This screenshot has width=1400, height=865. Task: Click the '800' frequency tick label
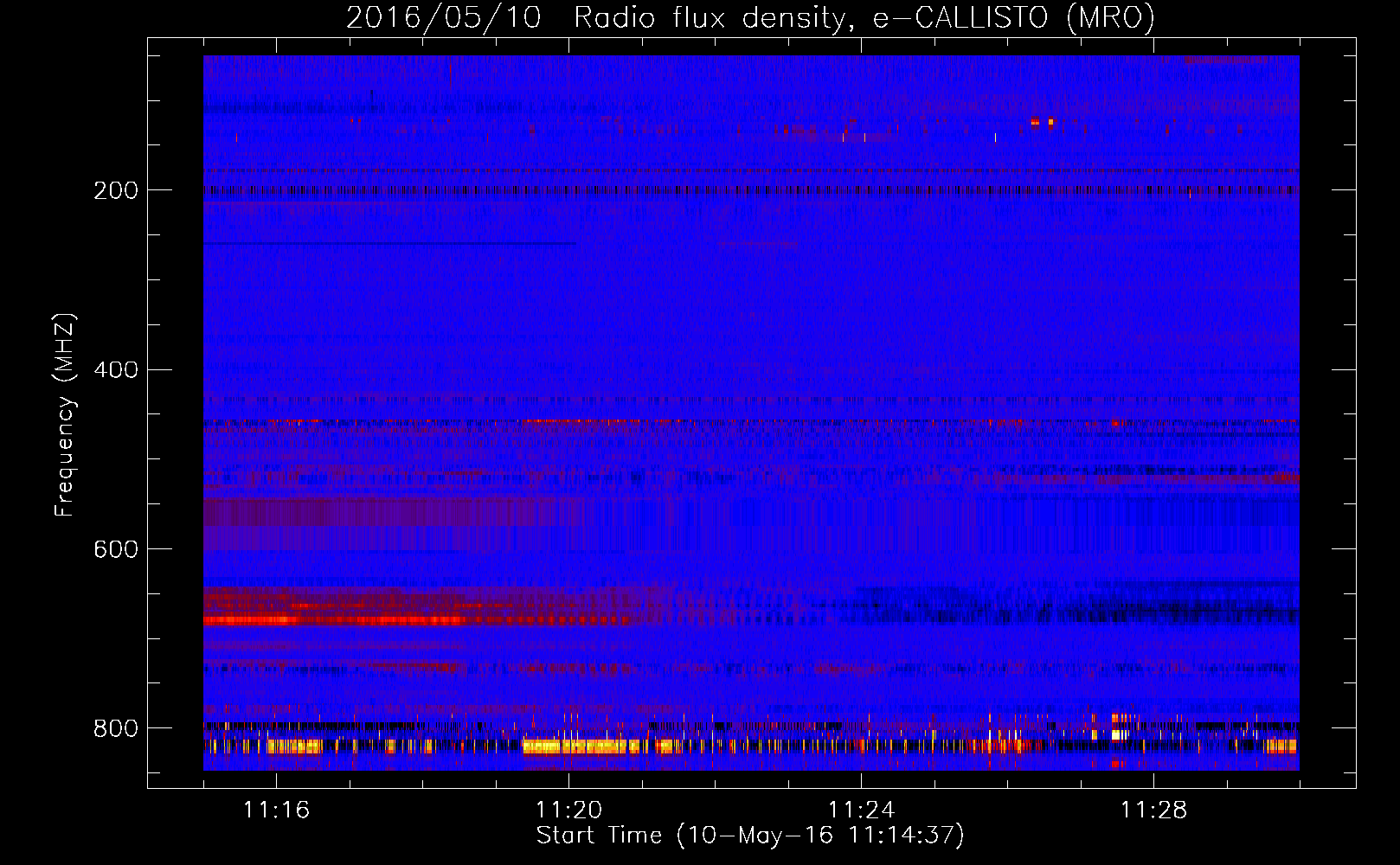pyautogui.click(x=116, y=728)
